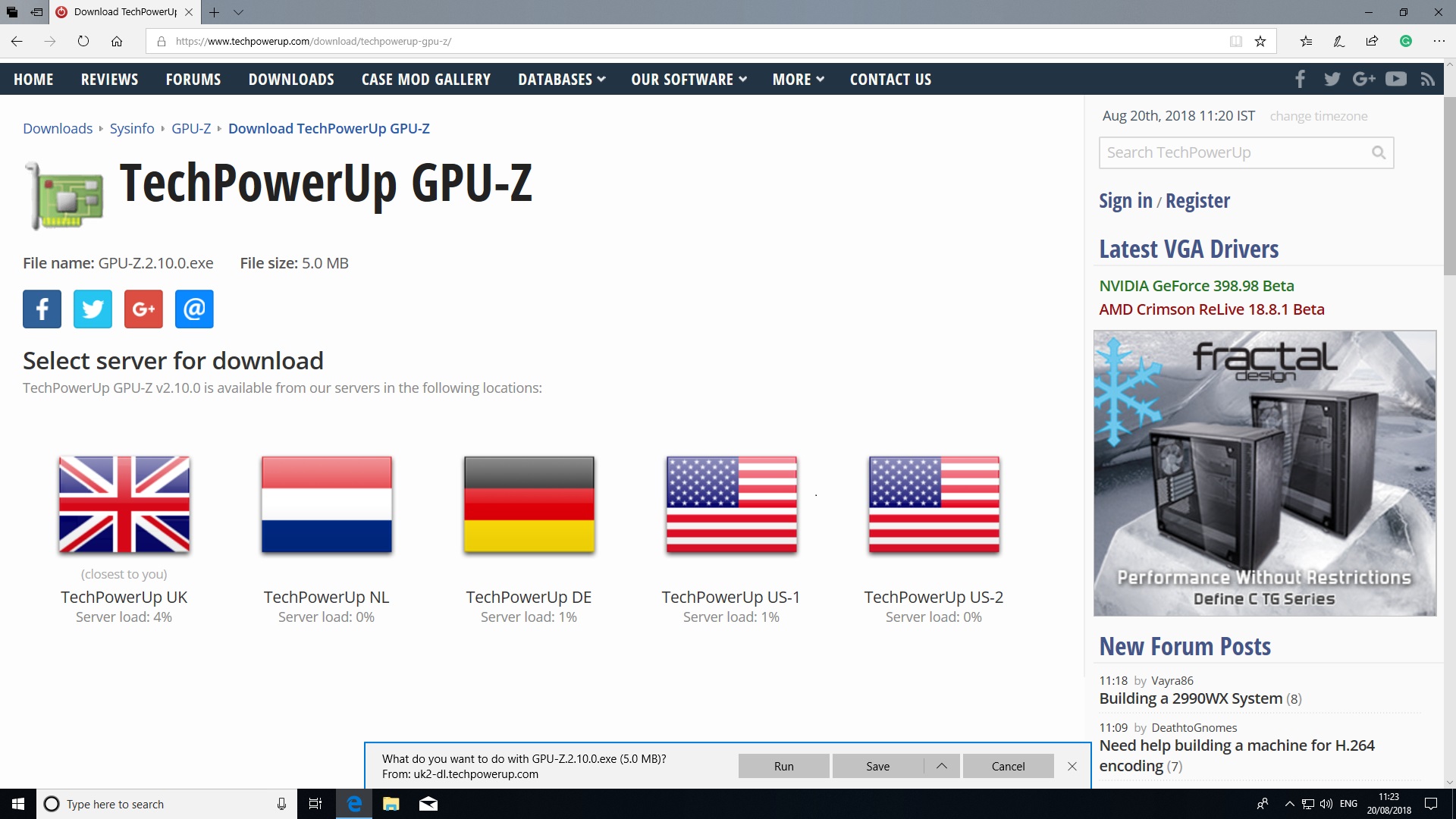The image size is (1456, 819).
Task: Click in Search TechPowerUp field
Action: pyautogui.click(x=1232, y=152)
